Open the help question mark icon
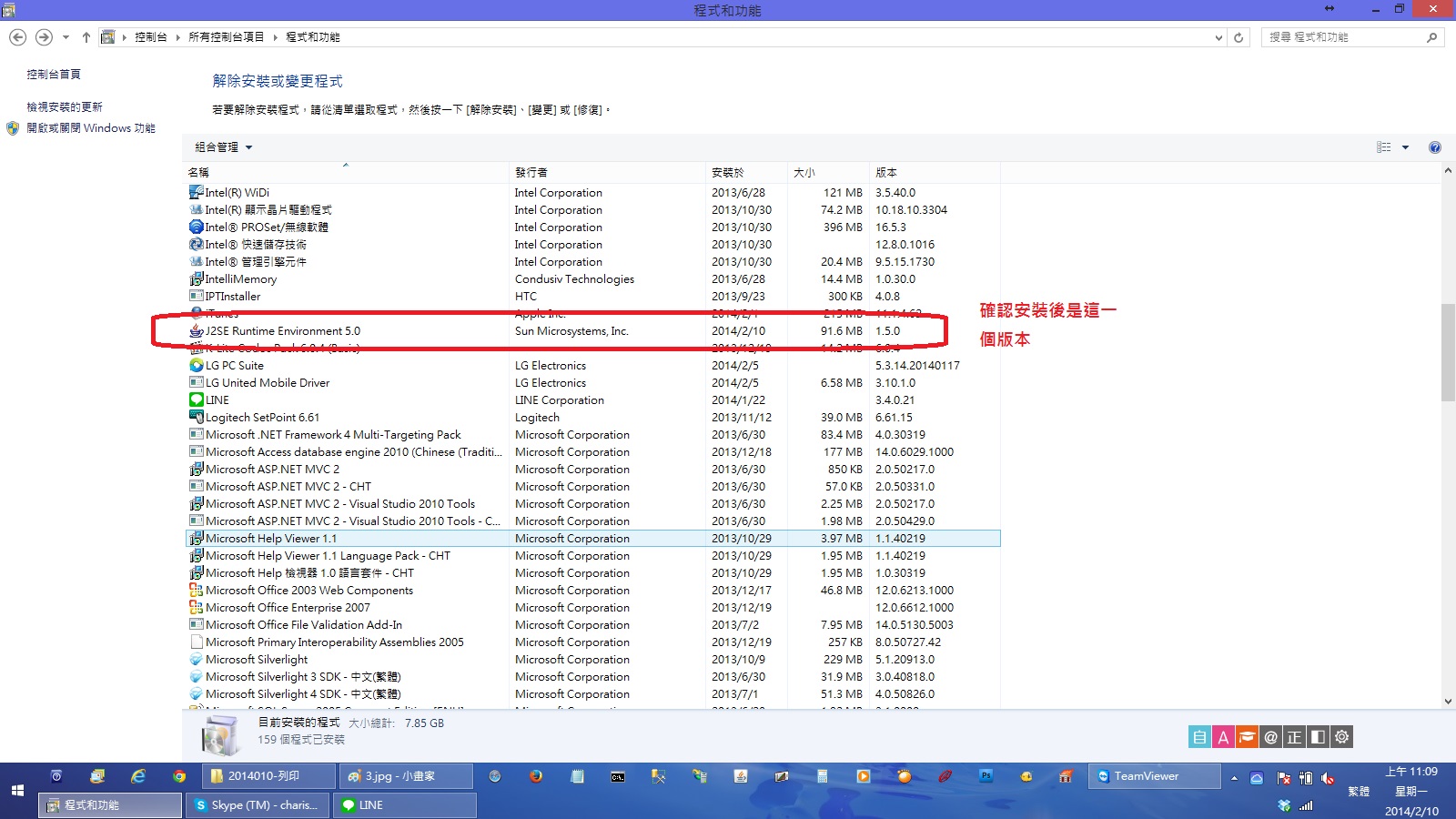The width and height of the screenshot is (1456, 819). 1435,147
